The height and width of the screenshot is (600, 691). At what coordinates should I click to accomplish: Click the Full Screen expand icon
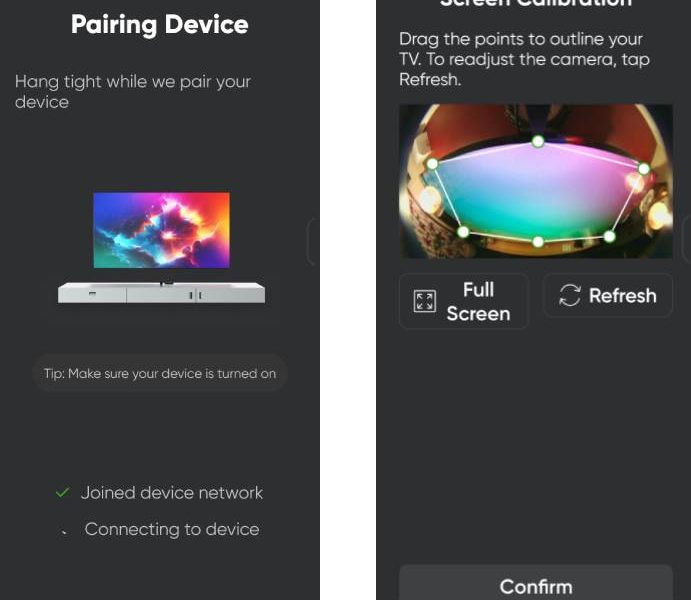[425, 301]
